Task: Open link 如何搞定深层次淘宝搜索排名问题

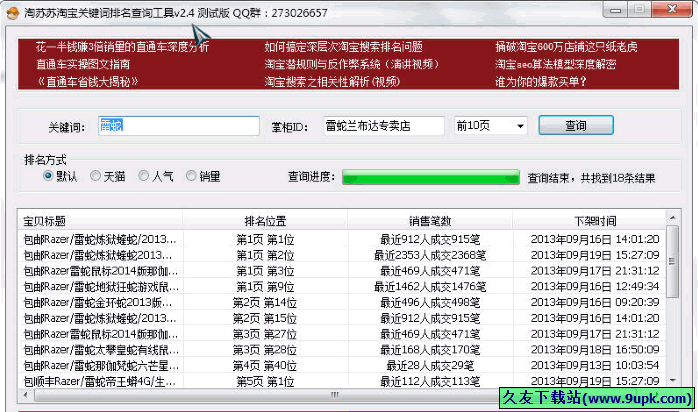Action: point(343,47)
